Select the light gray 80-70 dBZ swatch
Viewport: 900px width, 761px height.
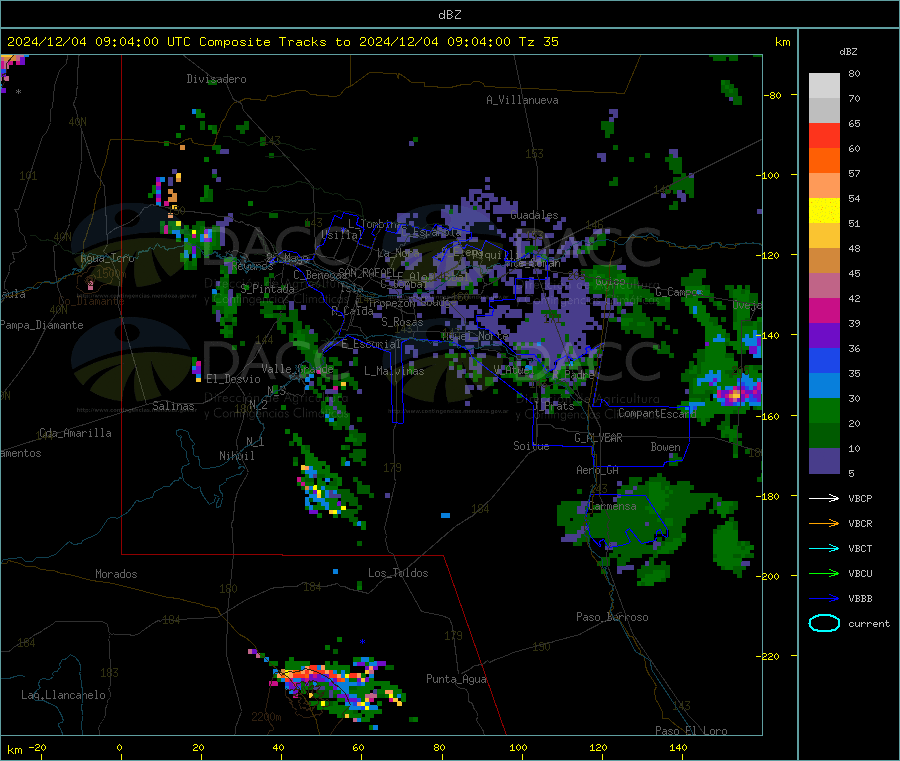click(x=824, y=86)
